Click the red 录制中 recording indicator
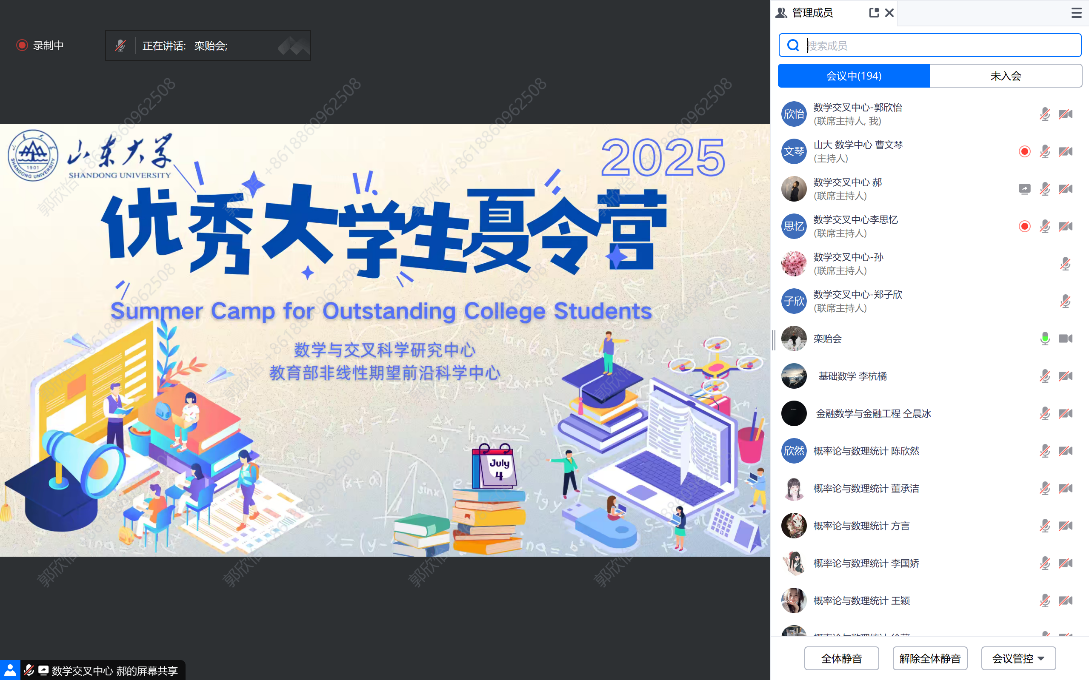The image size is (1089, 680). tap(40, 45)
